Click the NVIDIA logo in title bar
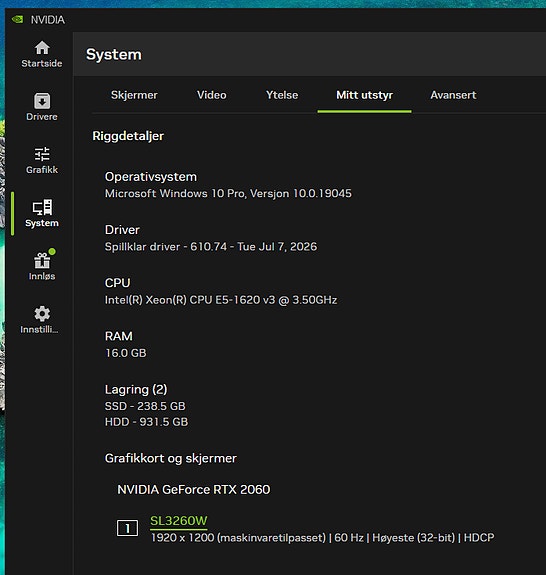546x575 pixels. 17,19
